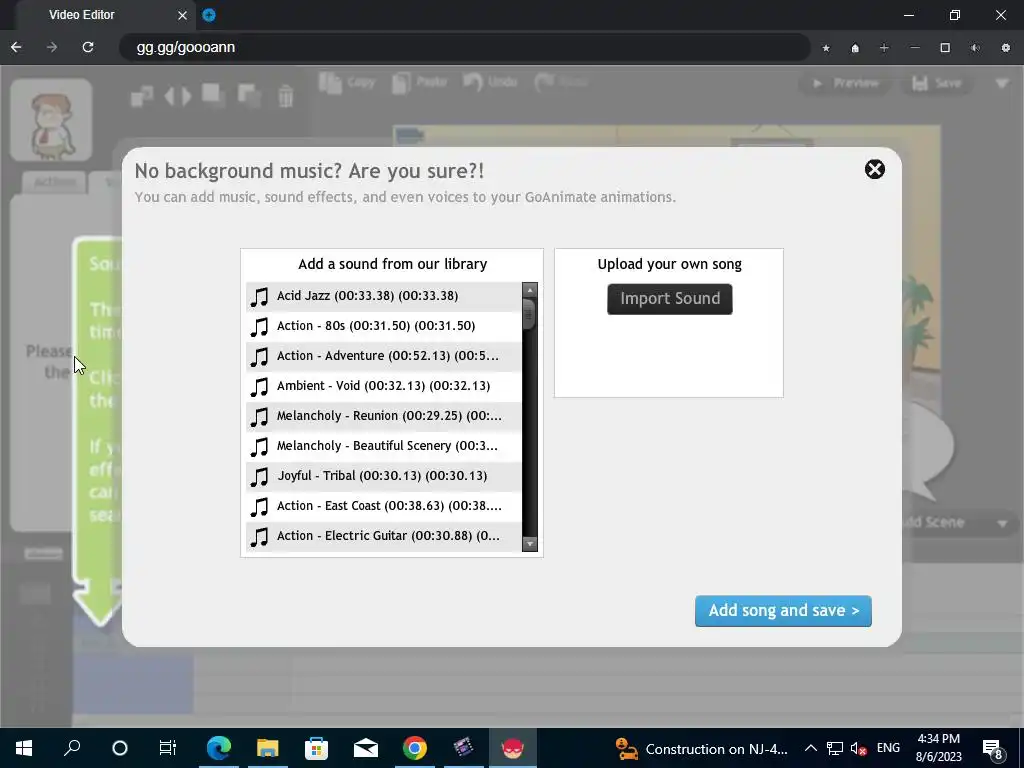Bookmark page with star icon
The image size is (1024, 768).
pos(826,48)
